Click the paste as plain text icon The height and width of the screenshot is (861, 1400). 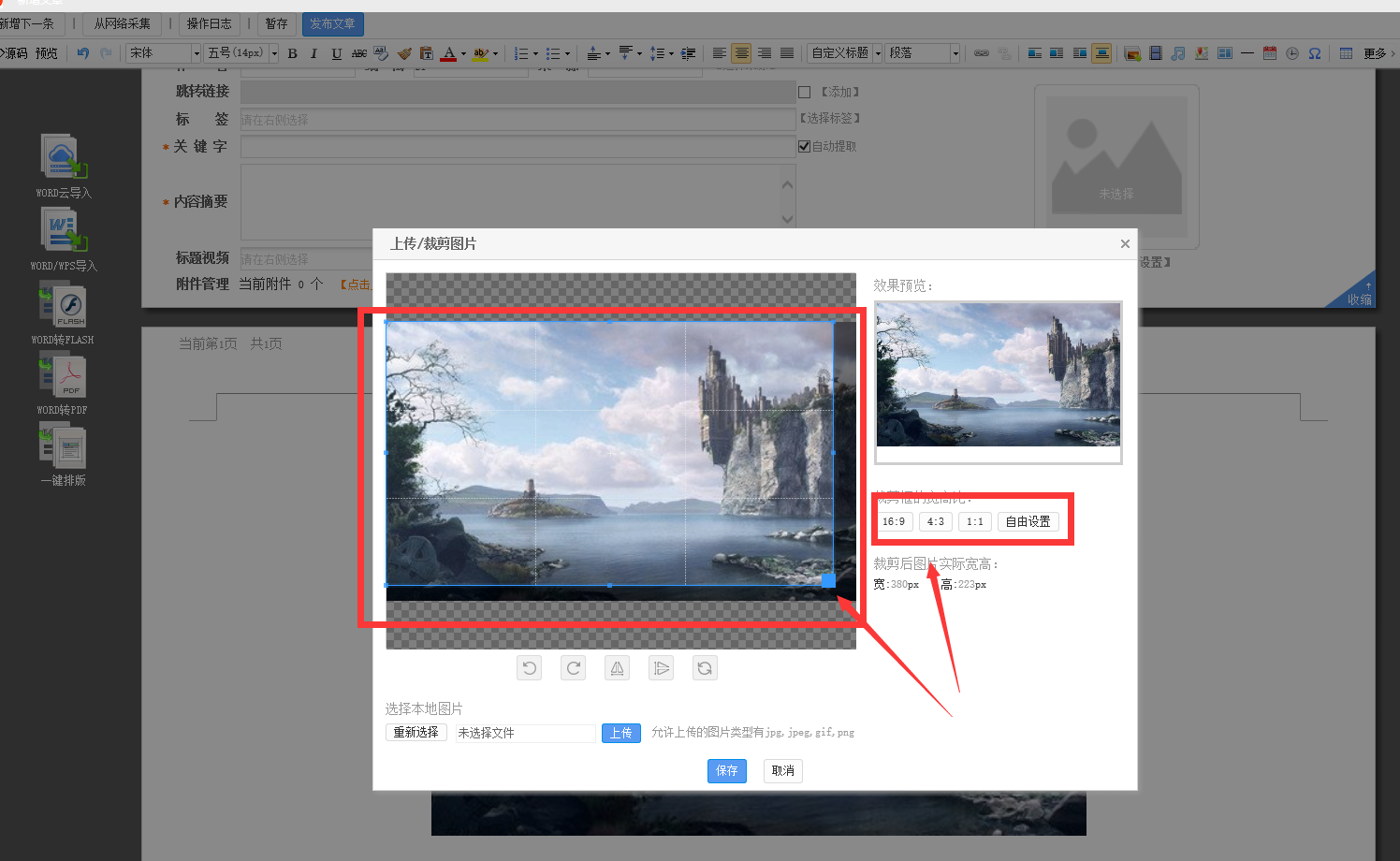[x=427, y=53]
